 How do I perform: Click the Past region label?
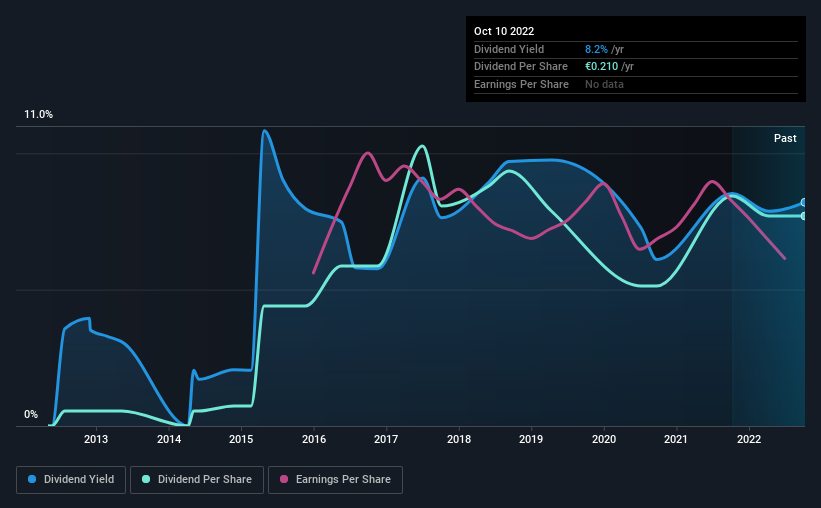tap(785, 138)
